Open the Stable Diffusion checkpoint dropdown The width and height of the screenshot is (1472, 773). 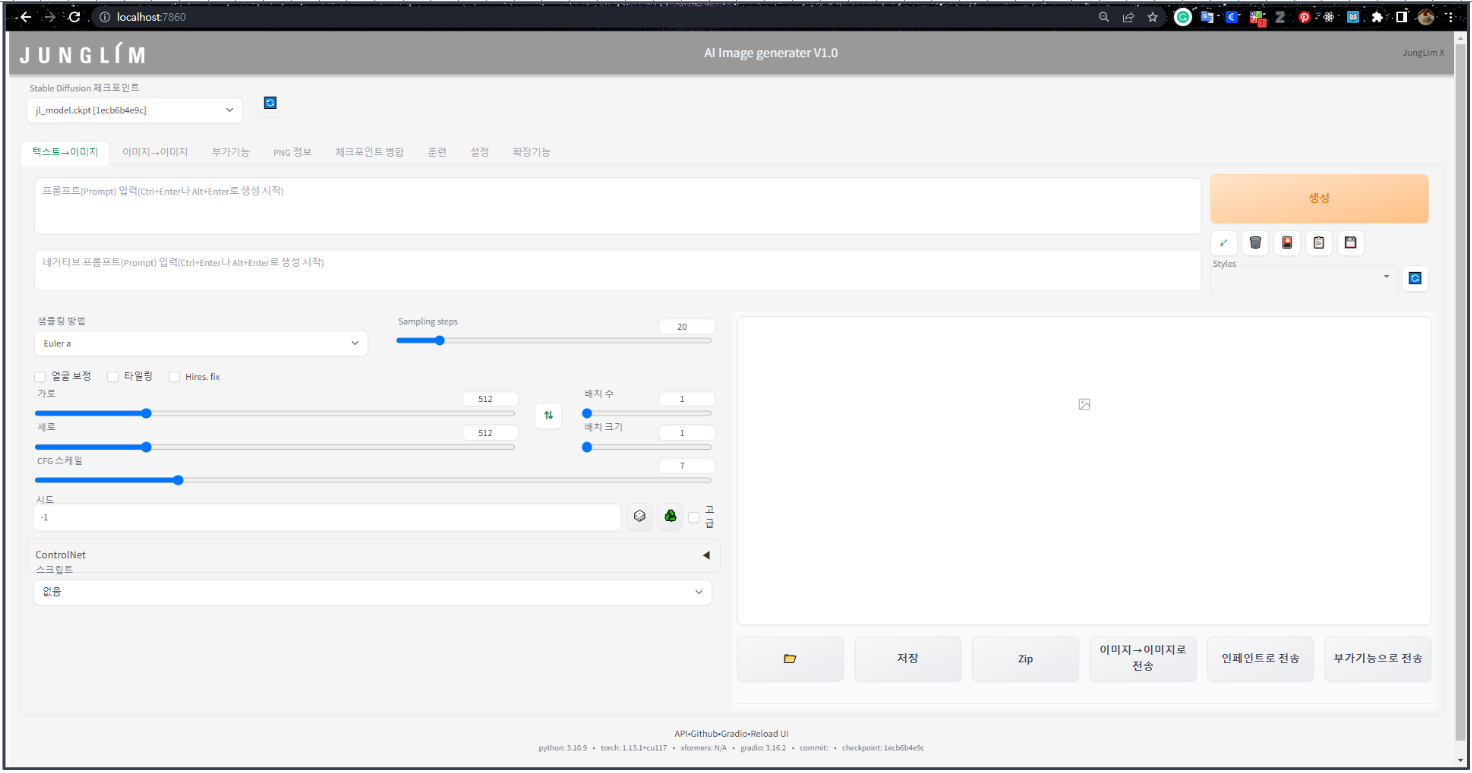[x=135, y=110]
